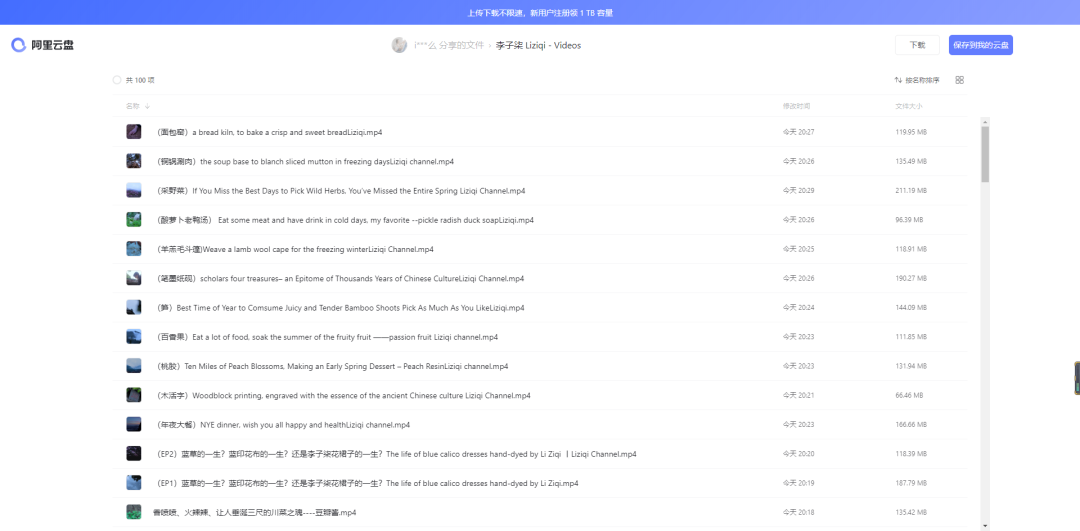Open the Peach Resin video thumbnail
Viewport: 1080px width, 531px height.
134,366
